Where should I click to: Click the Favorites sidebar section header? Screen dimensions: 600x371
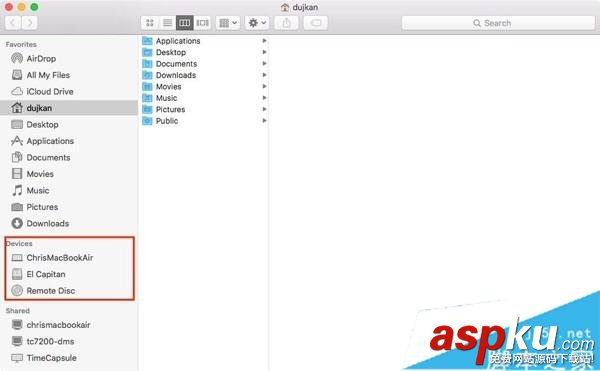click(x=21, y=44)
